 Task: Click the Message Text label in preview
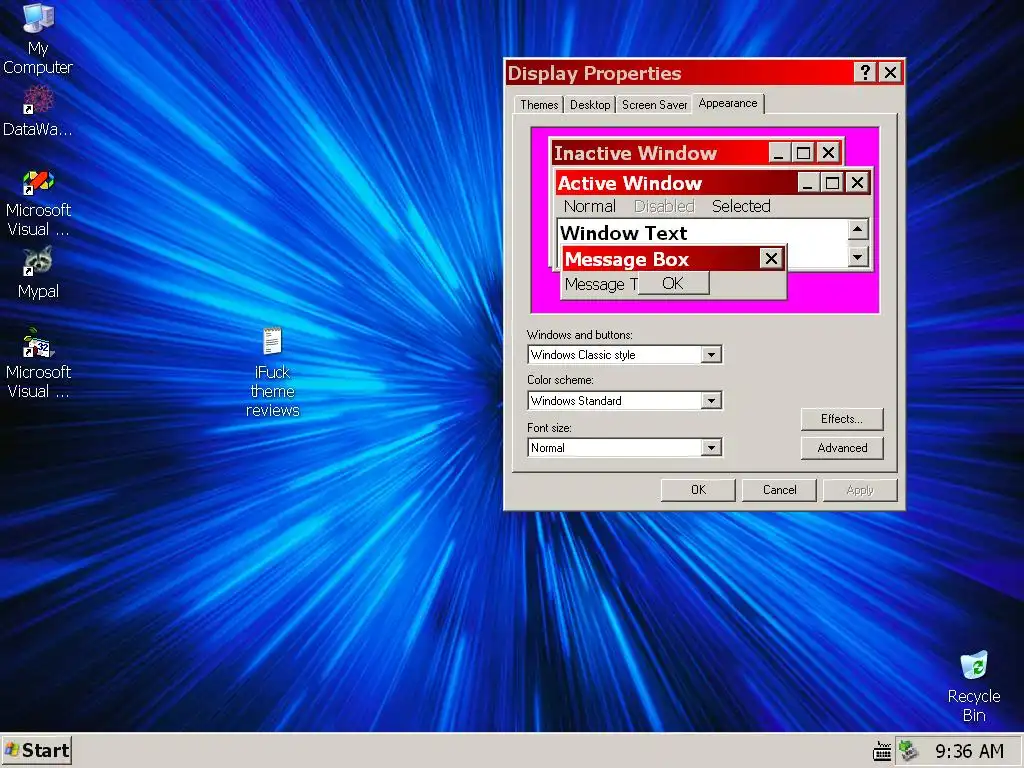click(601, 285)
